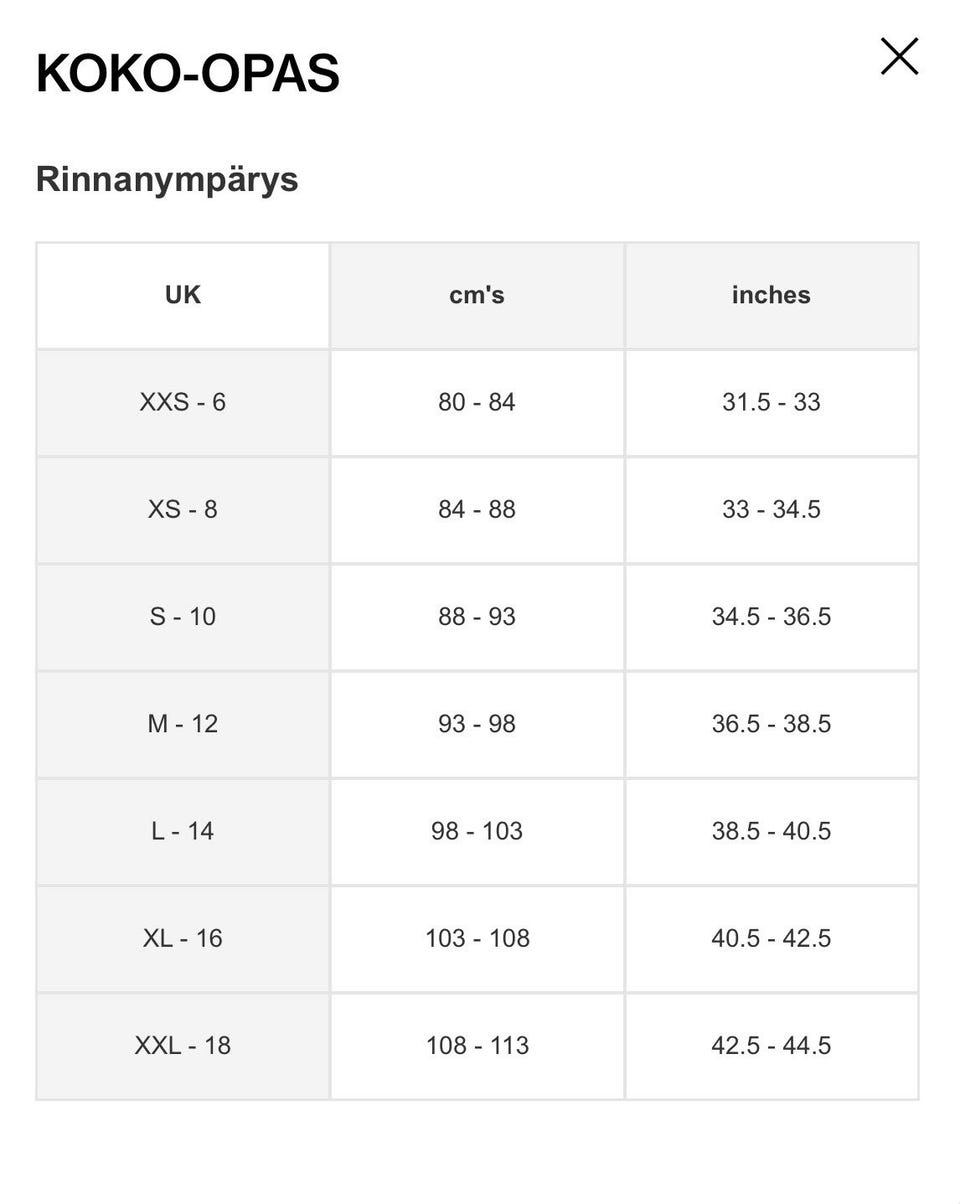Viewport: 960px width, 1204px height.
Task: Click the 42.5 - 44.5 inches cell
Action: pyautogui.click(x=771, y=1045)
